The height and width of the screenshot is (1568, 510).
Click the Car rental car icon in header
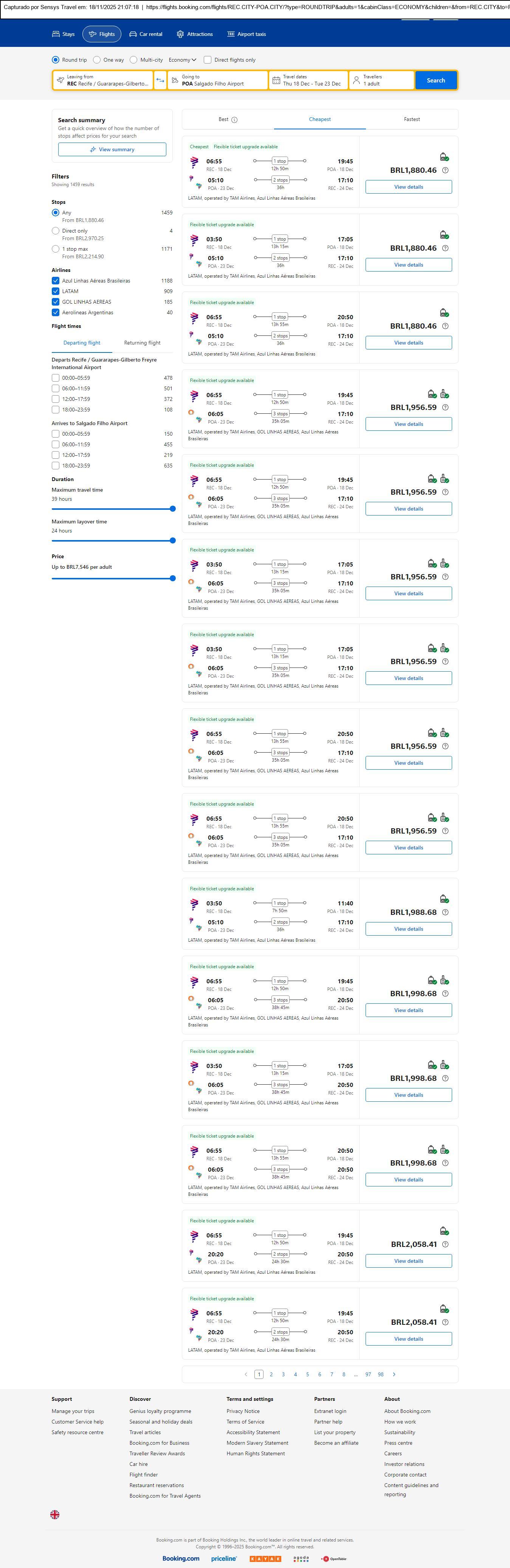133,34
